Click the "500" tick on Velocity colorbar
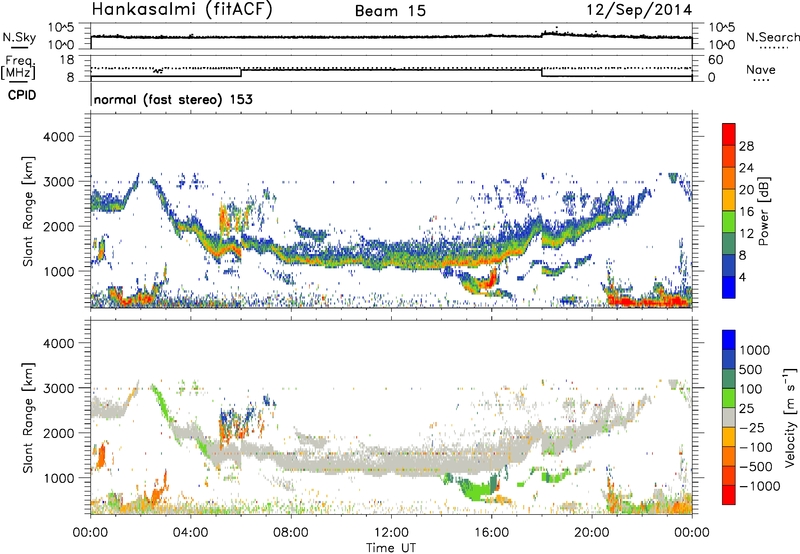Viewport: 800px width, 554px height. click(751, 369)
